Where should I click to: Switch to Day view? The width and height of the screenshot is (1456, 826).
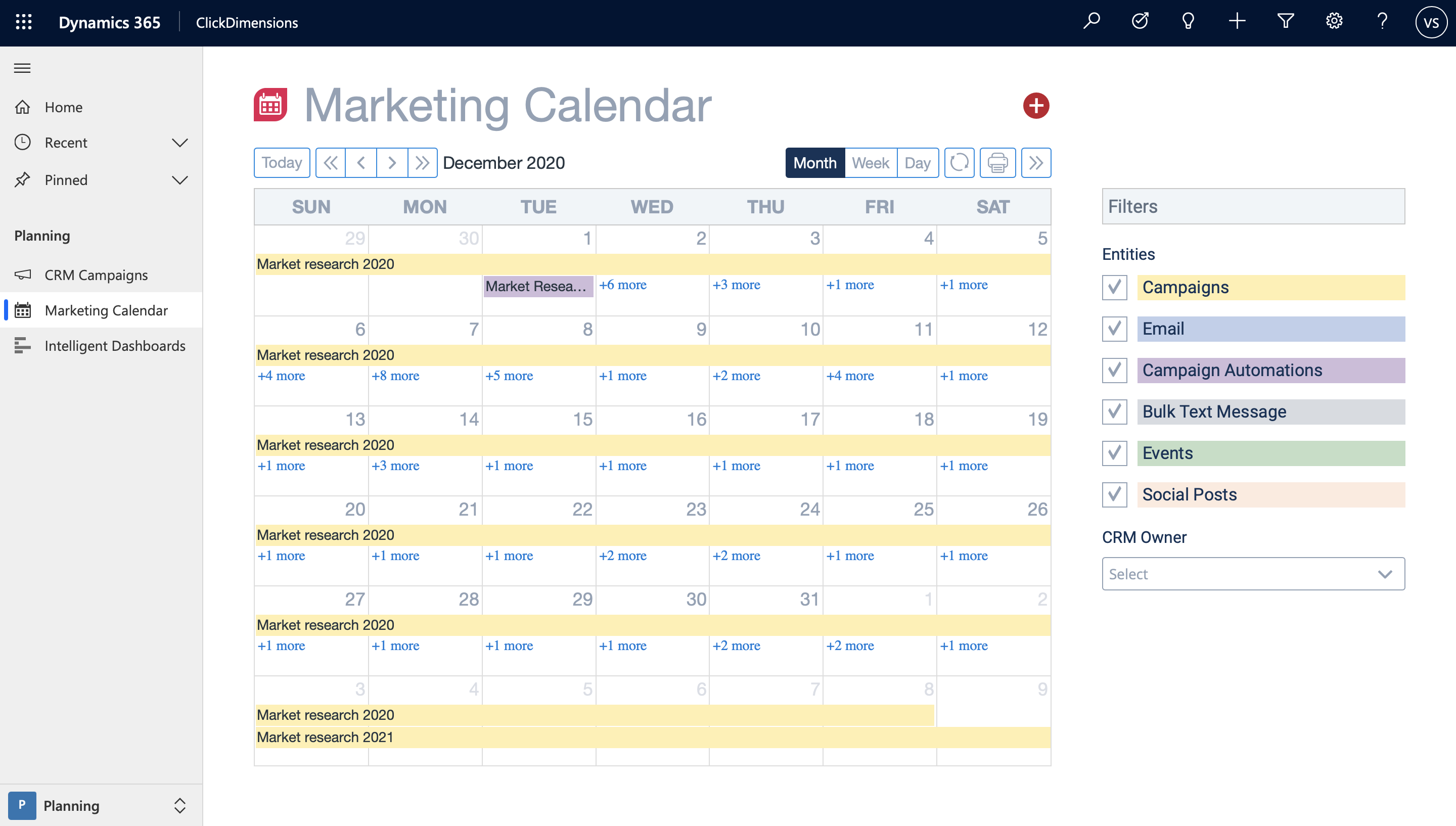[x=918, y=163]
